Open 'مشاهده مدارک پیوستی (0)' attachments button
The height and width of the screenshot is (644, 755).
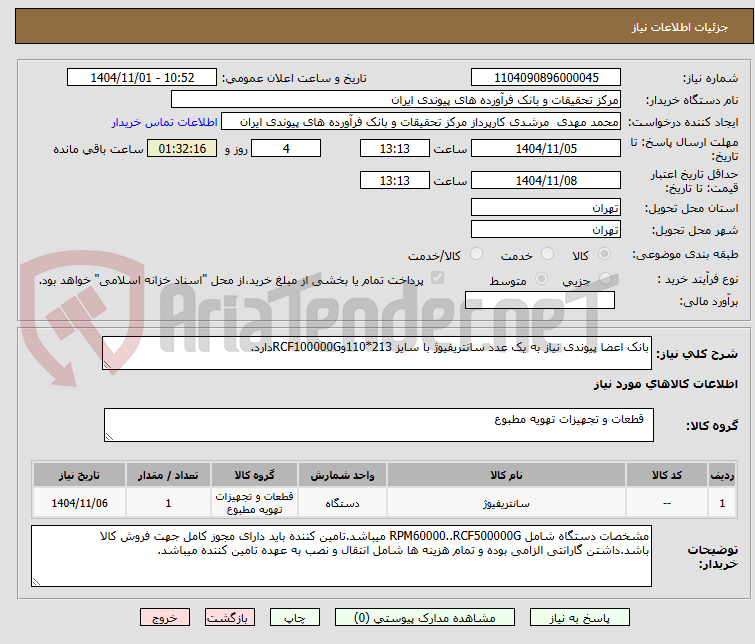click(x=425, y=618)
